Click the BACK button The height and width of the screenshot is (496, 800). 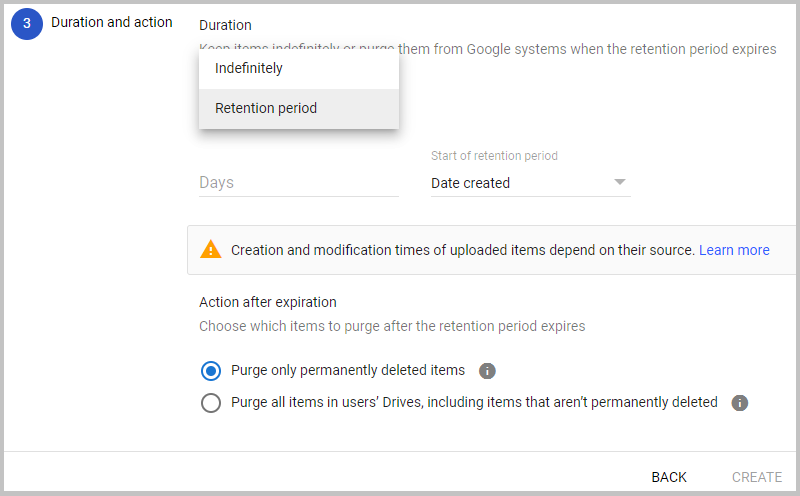tap(669, 477)
